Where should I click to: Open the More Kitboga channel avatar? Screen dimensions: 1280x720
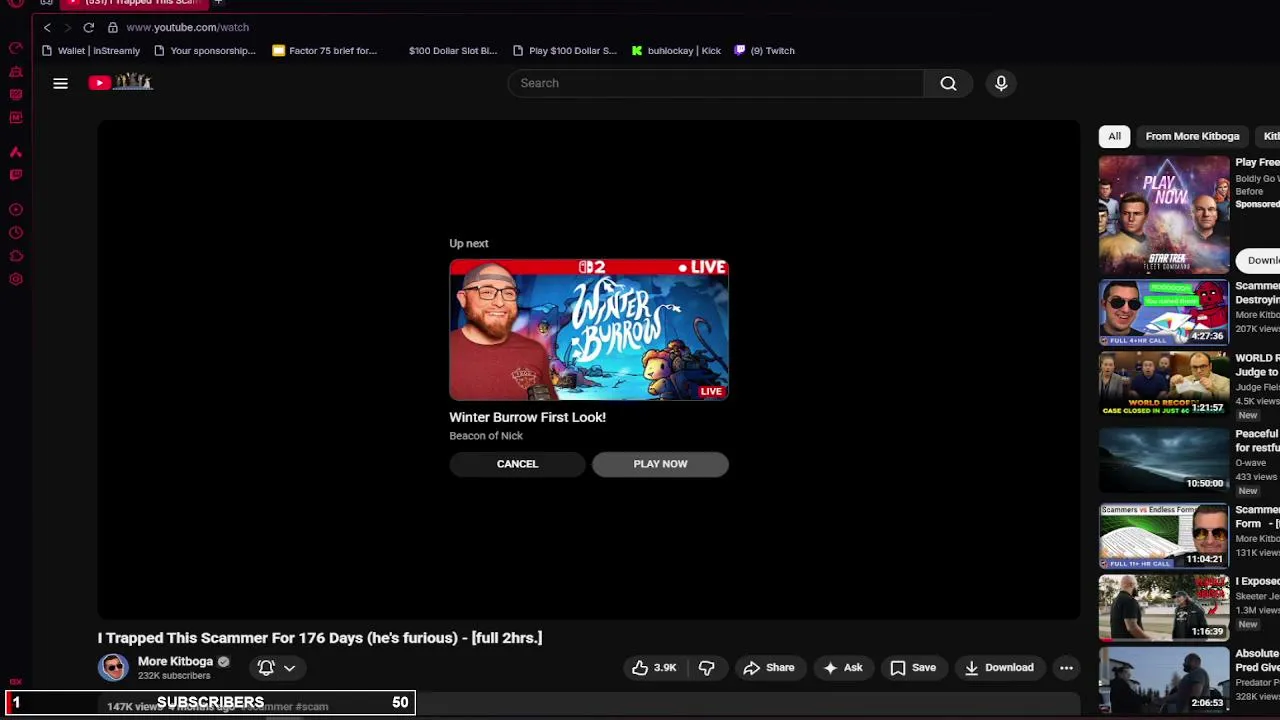coord(113,667)
